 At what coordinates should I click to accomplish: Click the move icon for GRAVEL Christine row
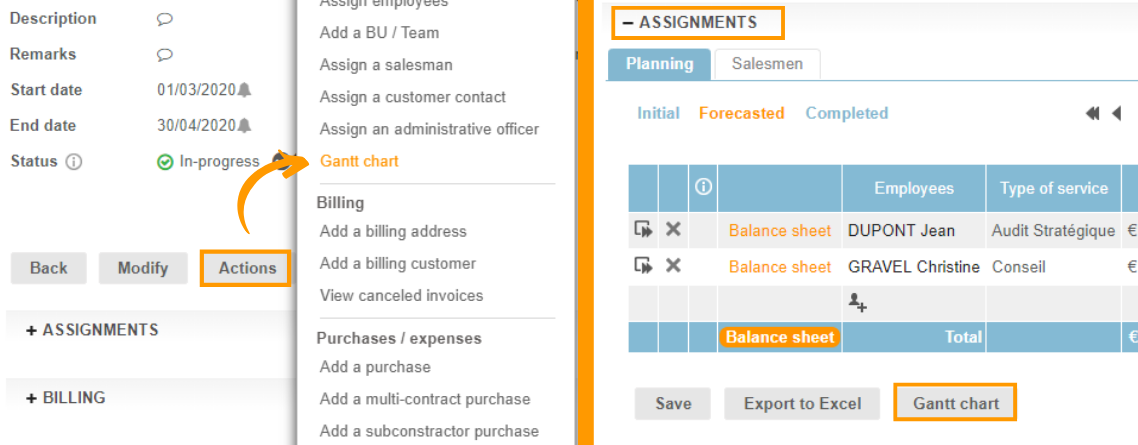click(643, 266)
